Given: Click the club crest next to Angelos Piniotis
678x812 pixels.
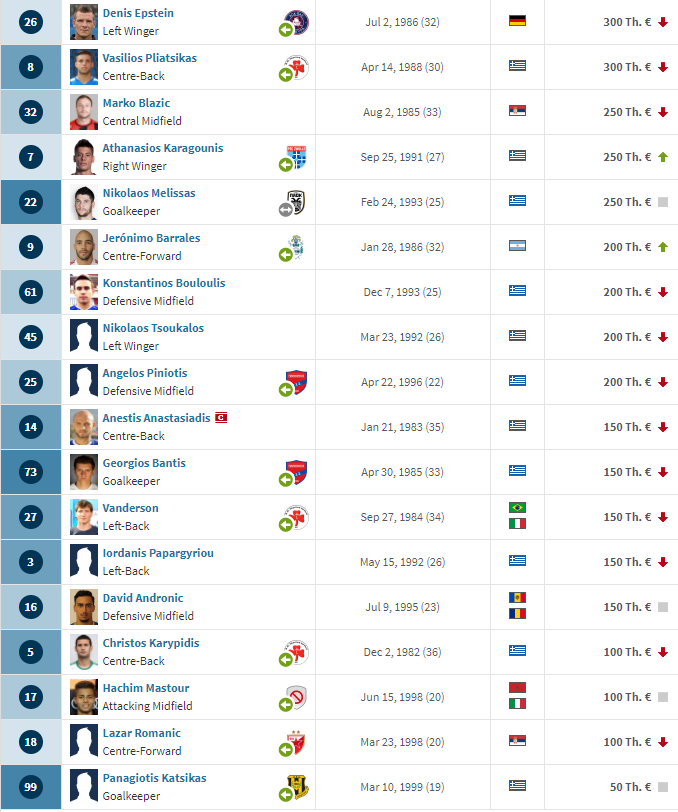Looking at the screenshot, I should point(297,382).
